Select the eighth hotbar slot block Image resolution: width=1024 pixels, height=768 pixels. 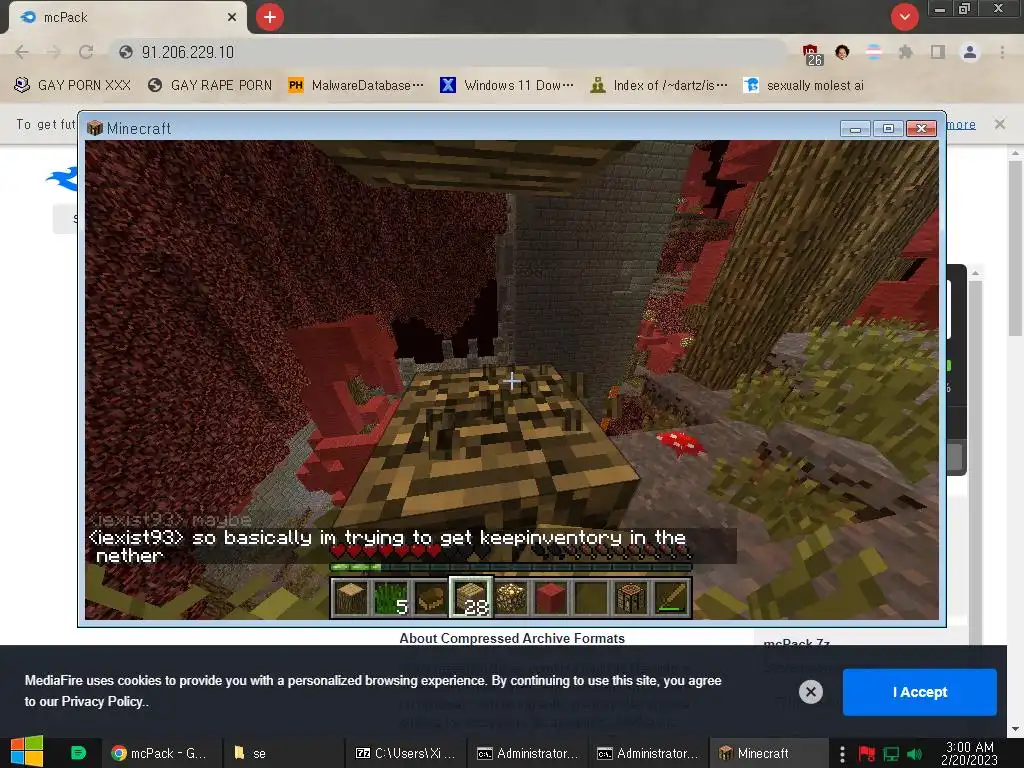click(632, 598)
